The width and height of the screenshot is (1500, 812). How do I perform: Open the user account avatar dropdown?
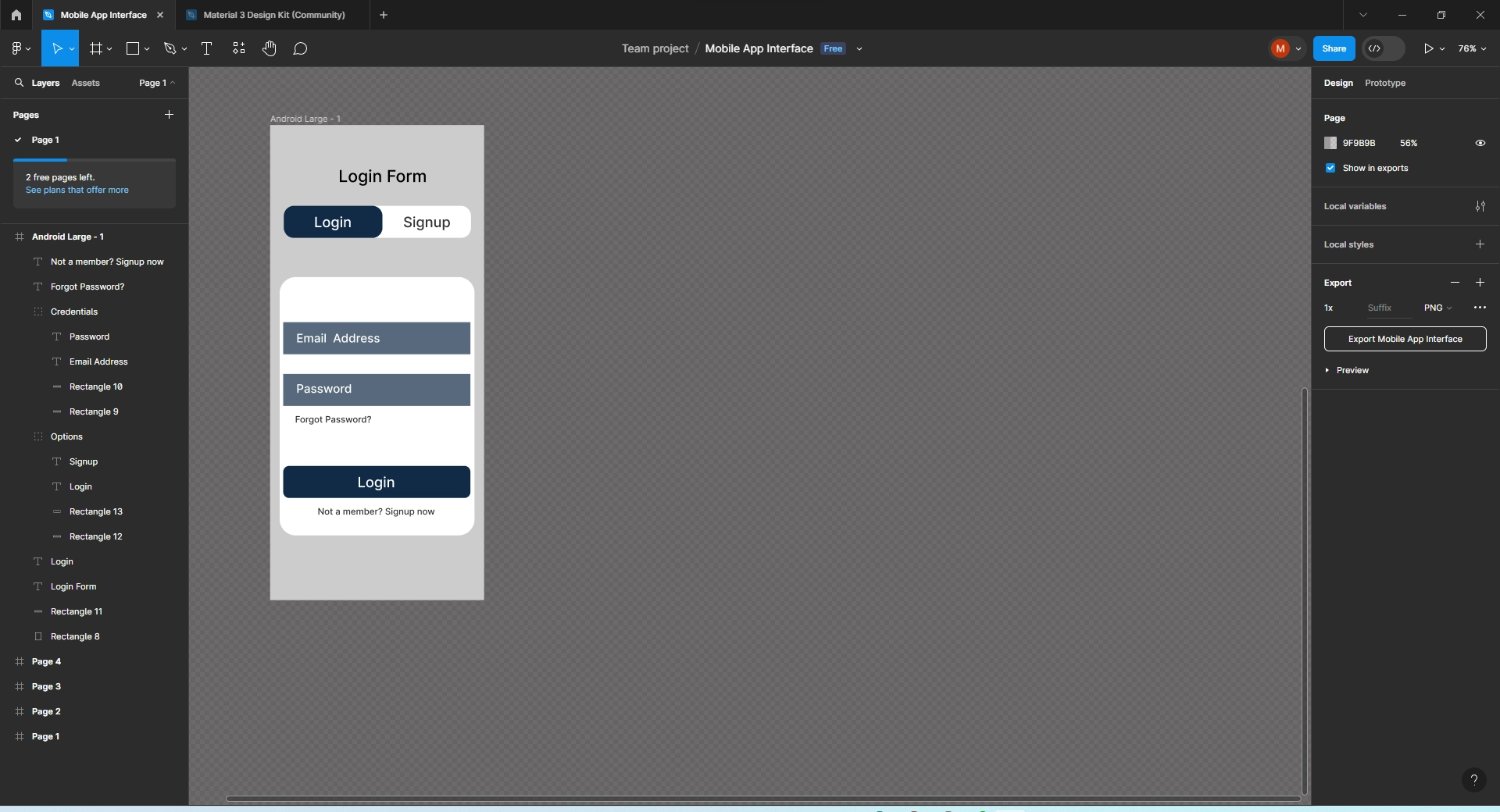(1286, 48)
